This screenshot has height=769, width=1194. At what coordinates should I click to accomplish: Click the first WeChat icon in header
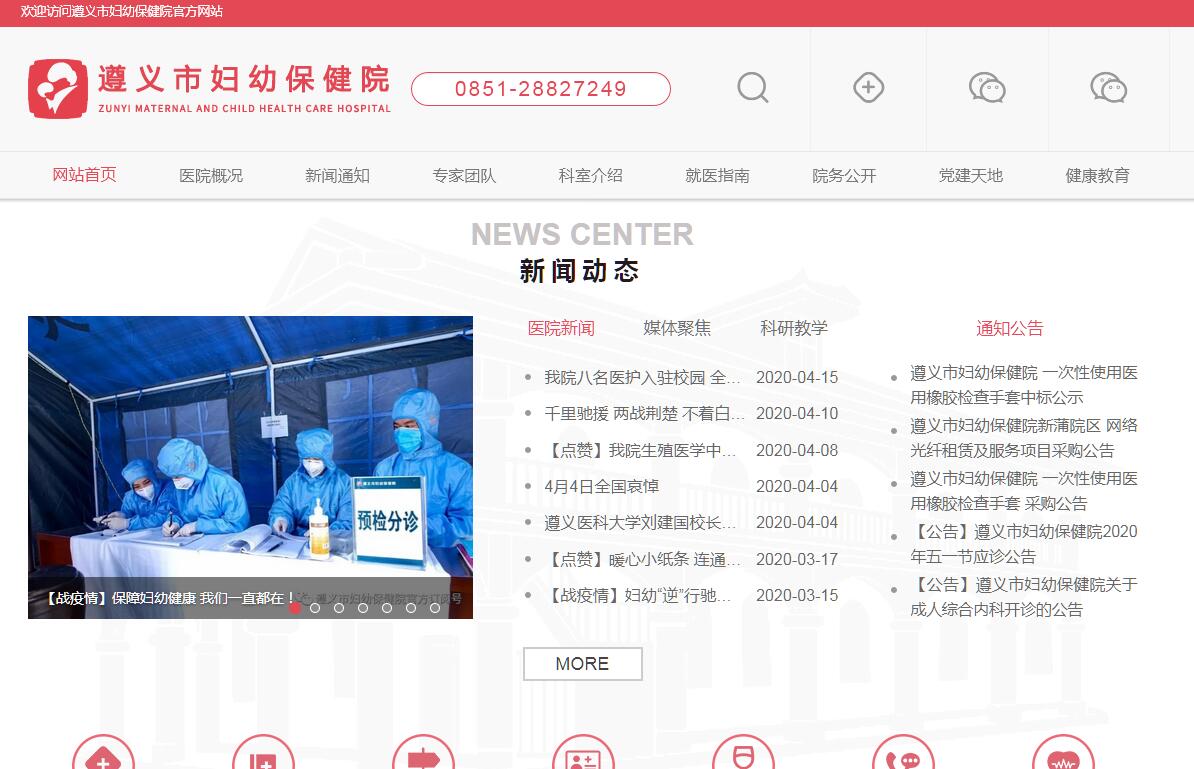pos(987,88)
